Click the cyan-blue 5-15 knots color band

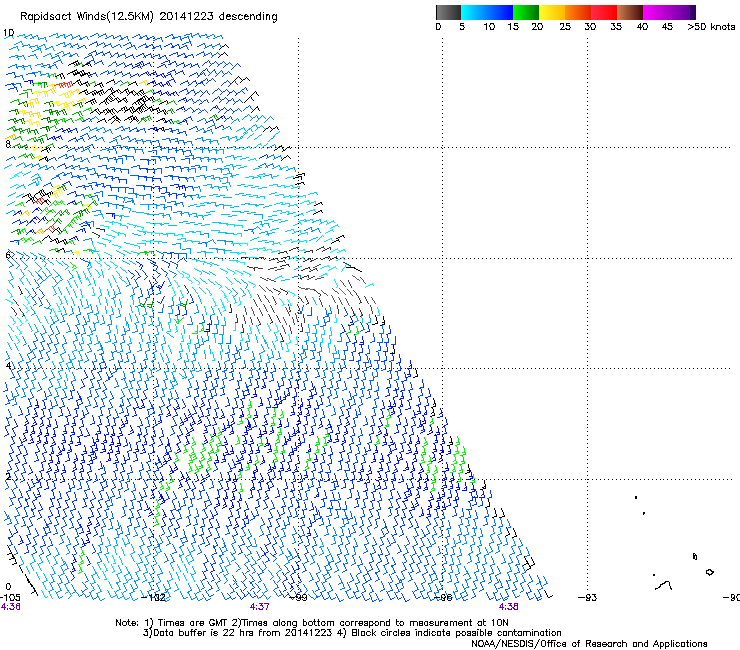487,12
